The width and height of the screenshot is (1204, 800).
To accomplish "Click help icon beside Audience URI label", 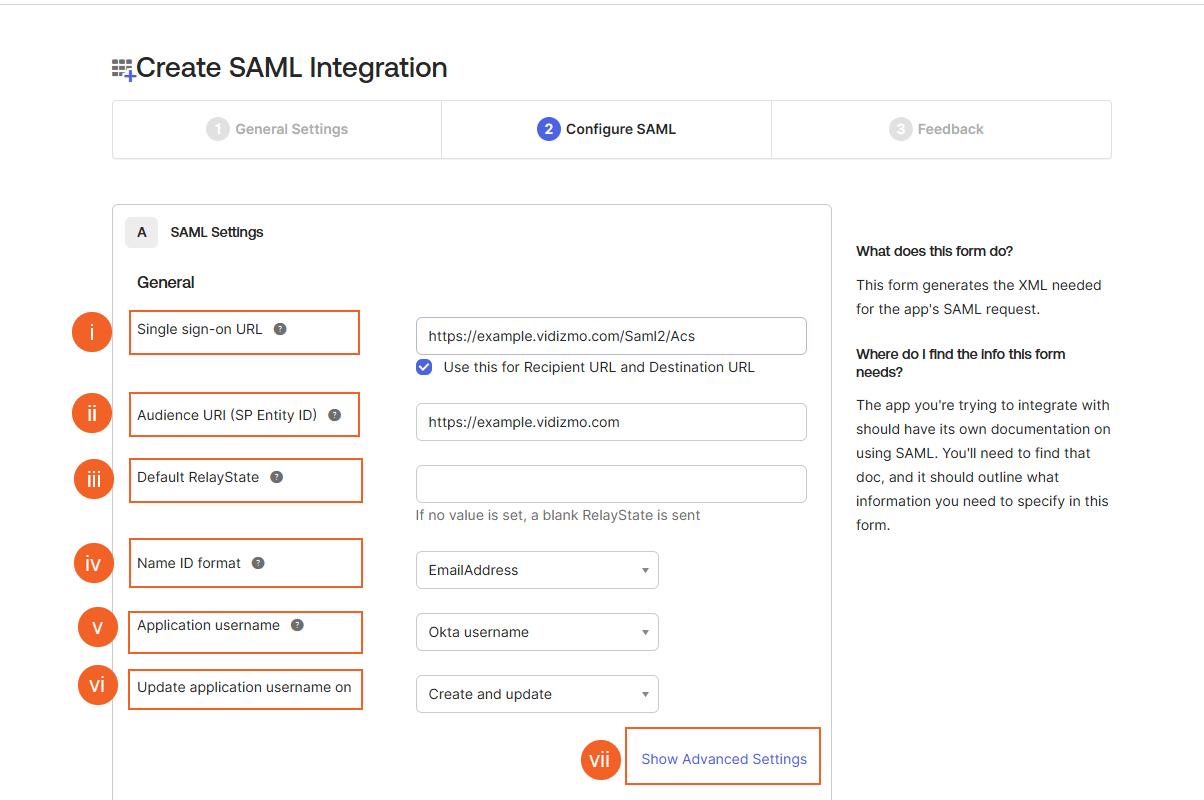I will pos(334,415).
